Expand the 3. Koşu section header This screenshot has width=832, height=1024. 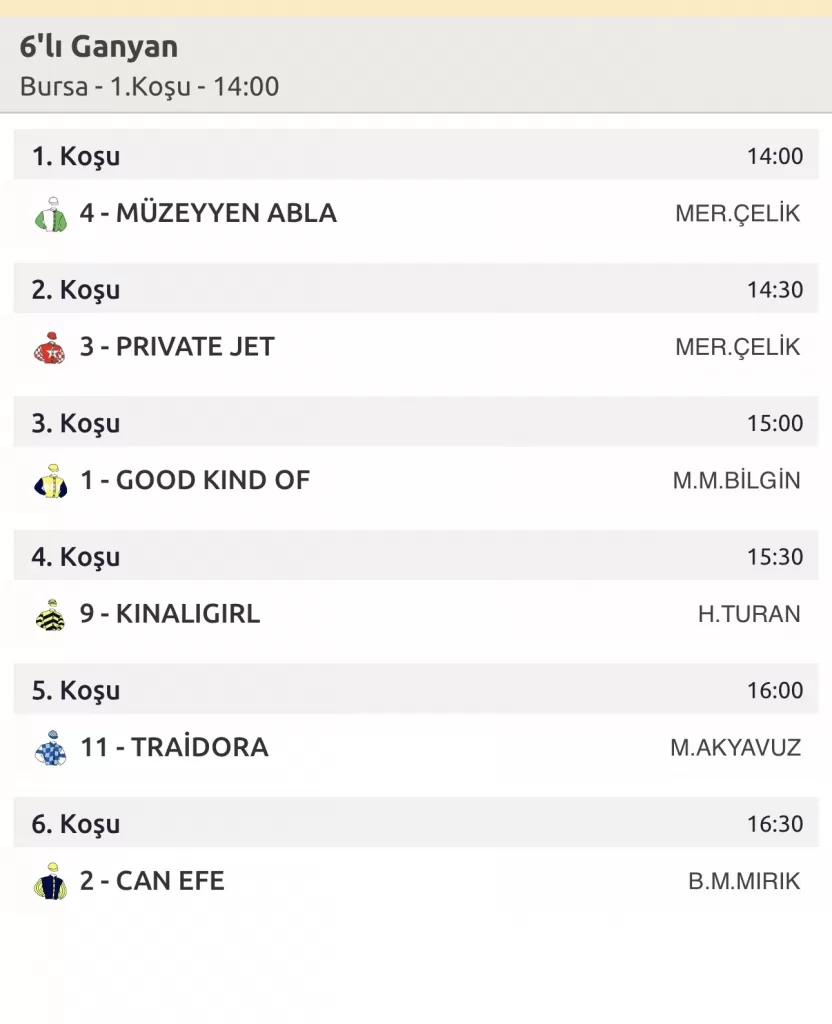coord(76,423)
